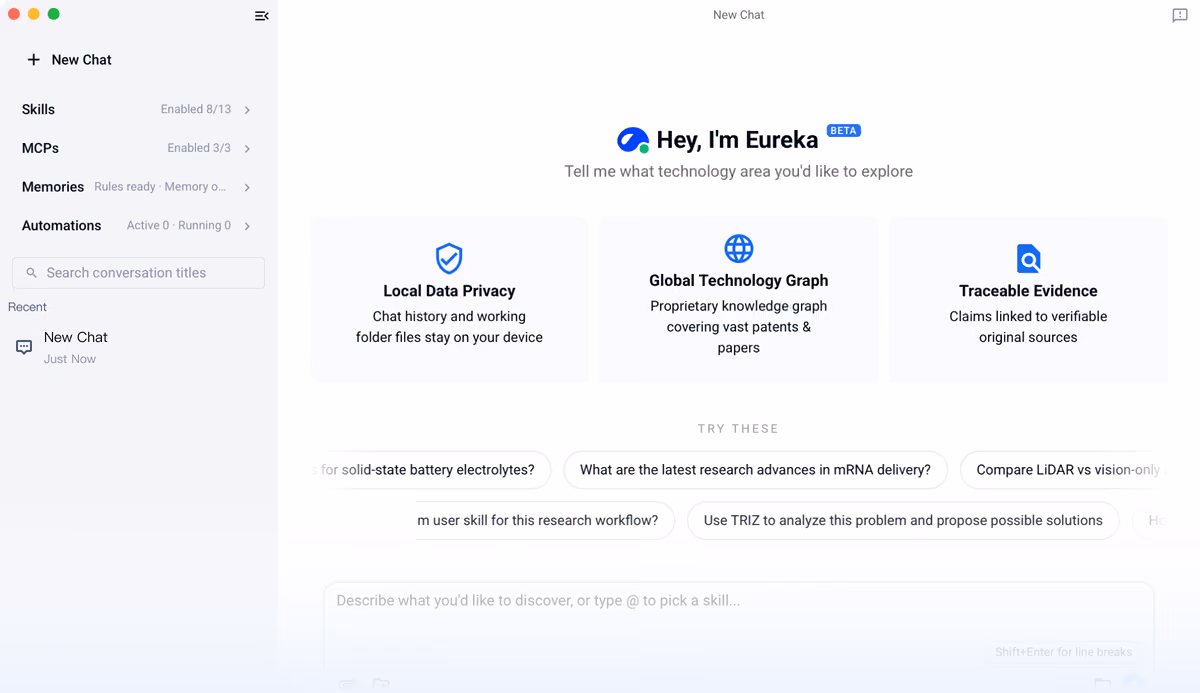Click the Enabled 8/13 status text
Viewport: 1200px width, 693px height.
tap(196, 110)
